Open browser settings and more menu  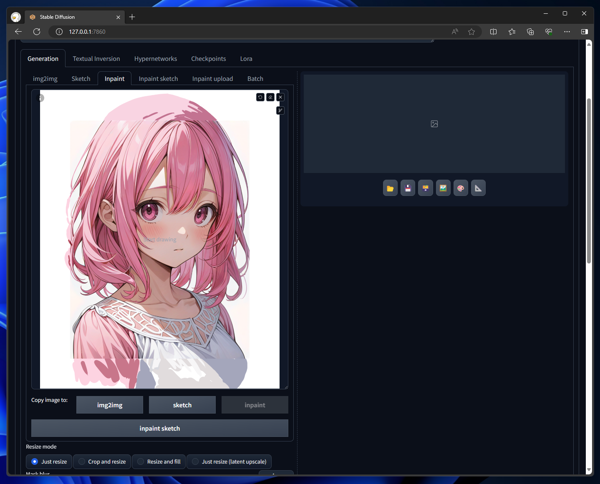pyautogui.click(x=567, y=32)
